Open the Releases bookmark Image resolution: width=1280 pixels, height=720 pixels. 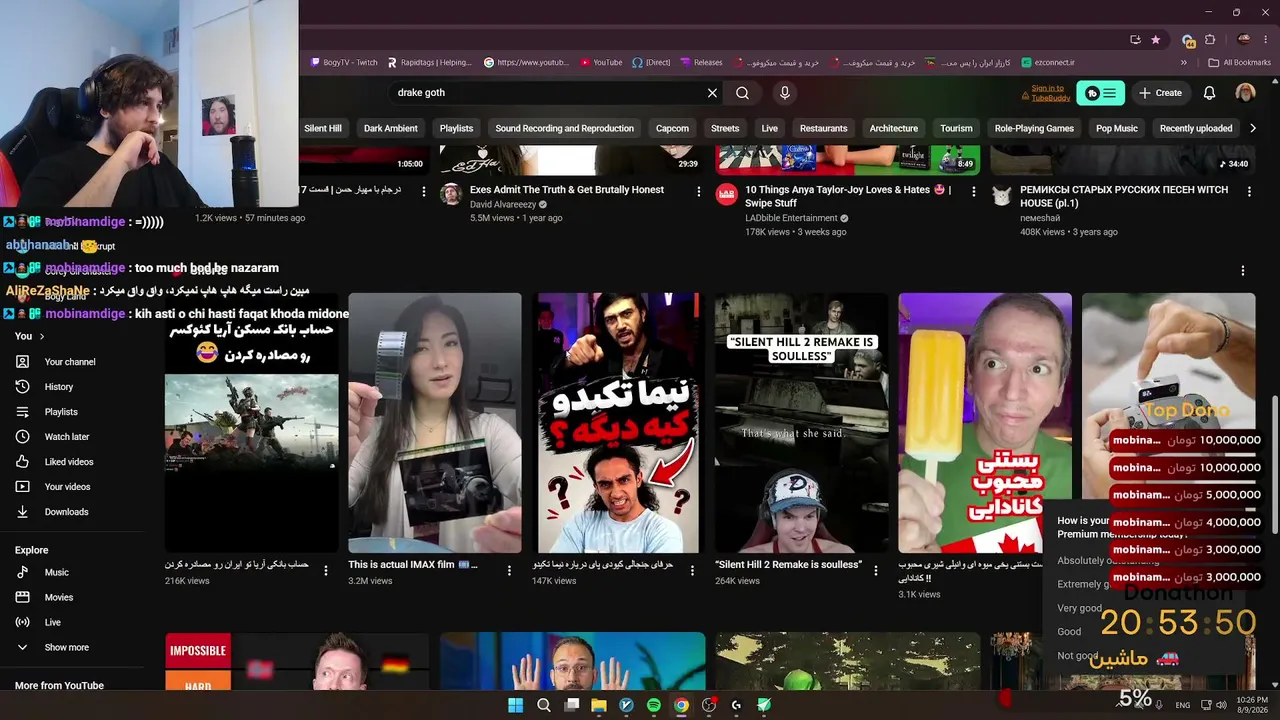[x=701, y=62]
